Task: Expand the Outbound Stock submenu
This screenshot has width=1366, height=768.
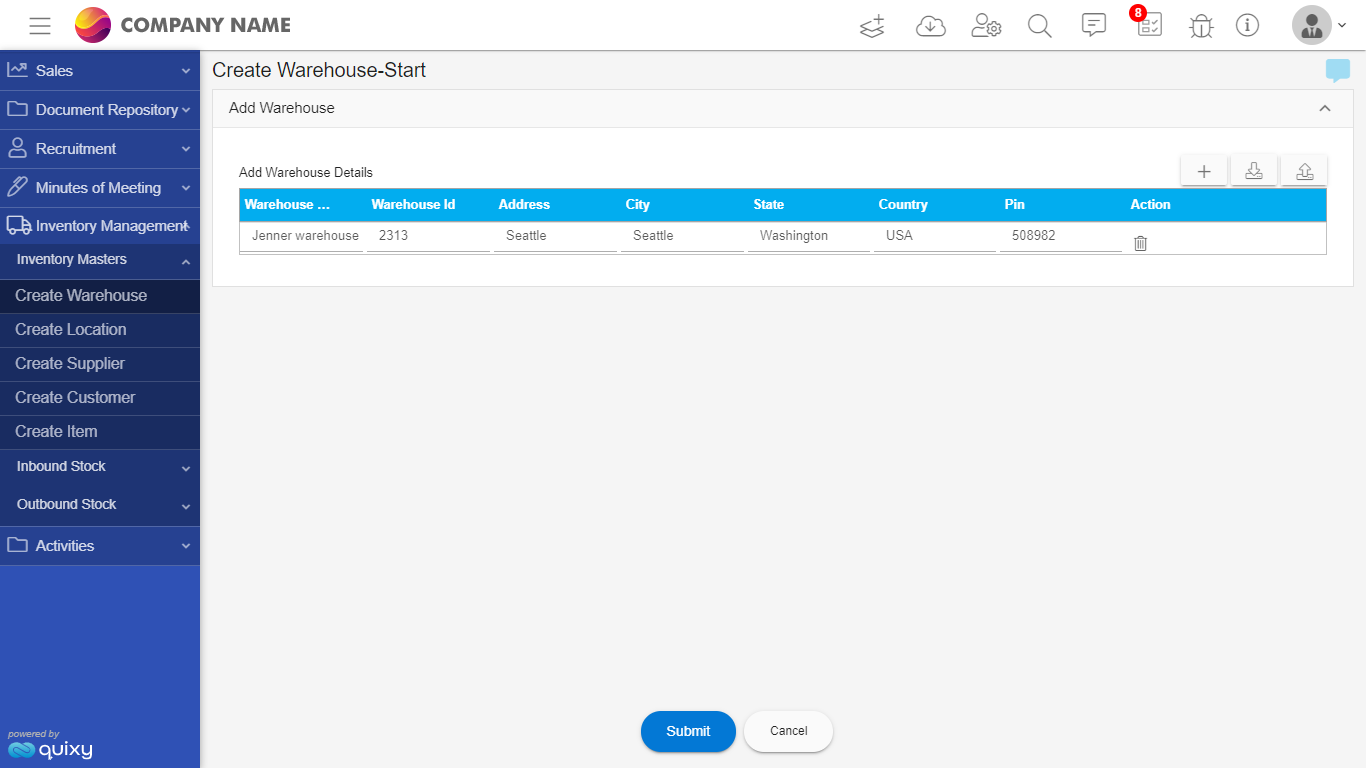Action: tap(100, 505)
